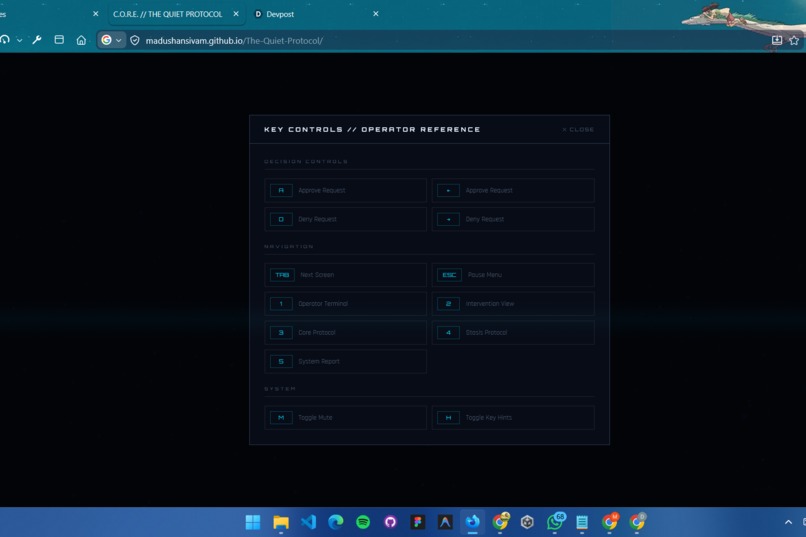Open File Explorer from the taskbar
The height and width of the screenshot is (537, 806).
[x=281, y=522]
